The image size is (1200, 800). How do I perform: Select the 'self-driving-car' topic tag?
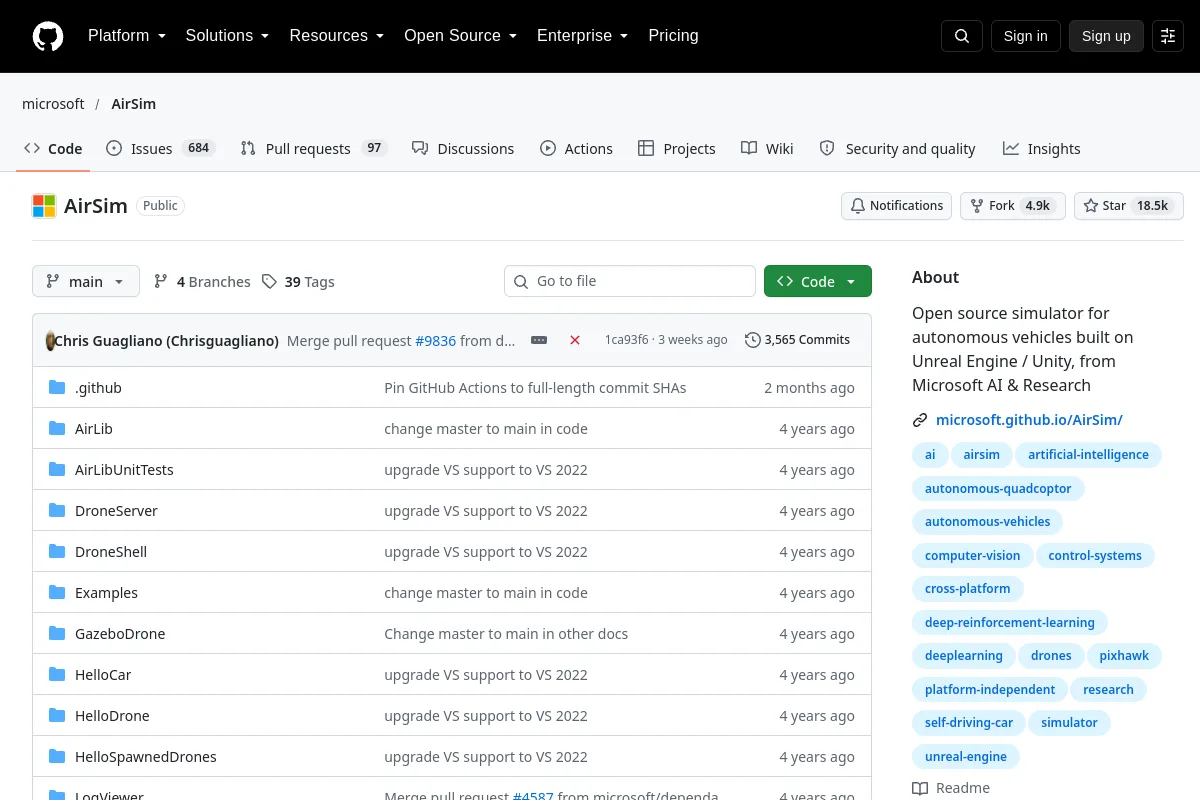(969, 724)
